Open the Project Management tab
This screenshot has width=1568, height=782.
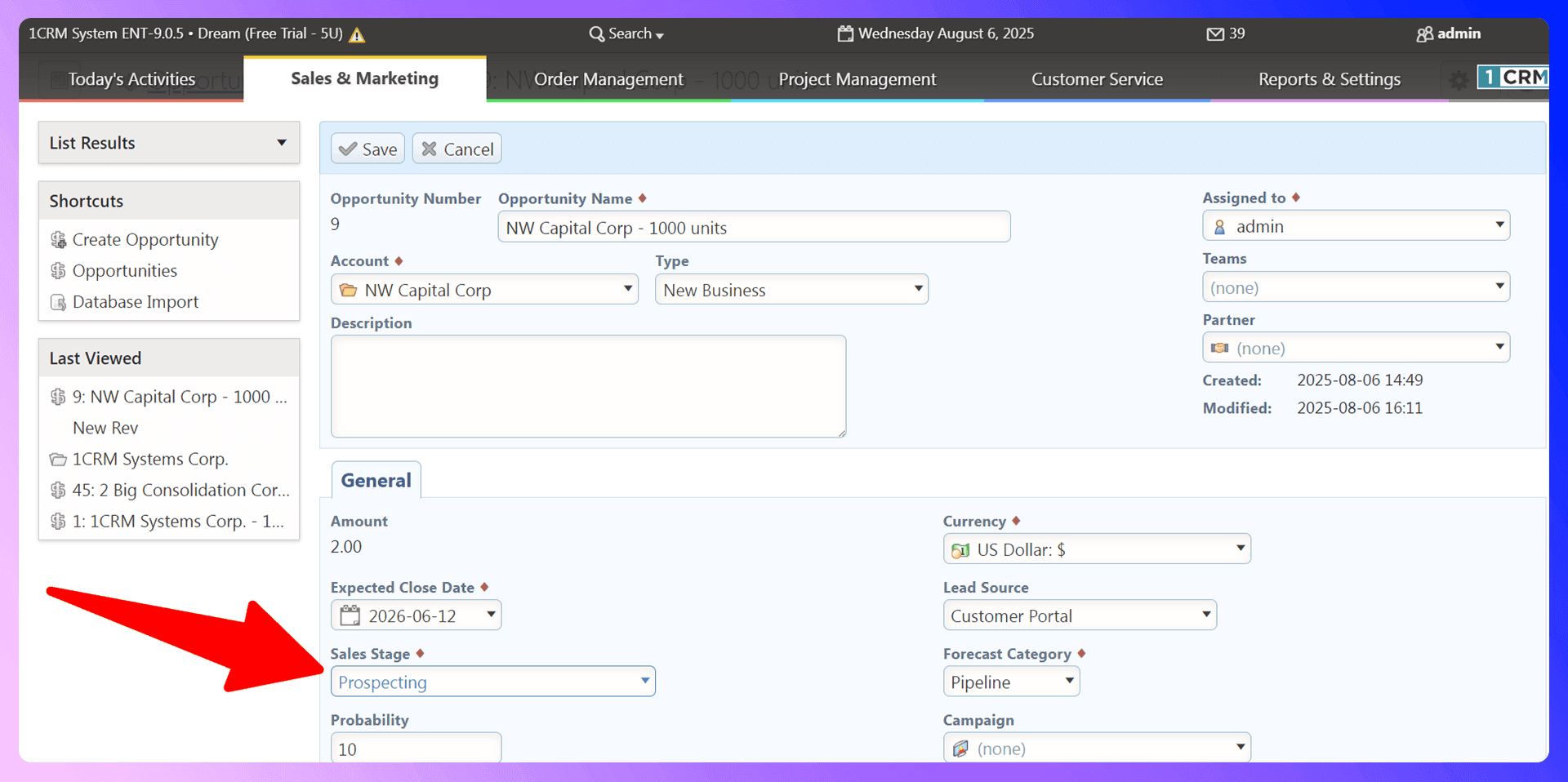pyautogui.click(x=857, y=79)
